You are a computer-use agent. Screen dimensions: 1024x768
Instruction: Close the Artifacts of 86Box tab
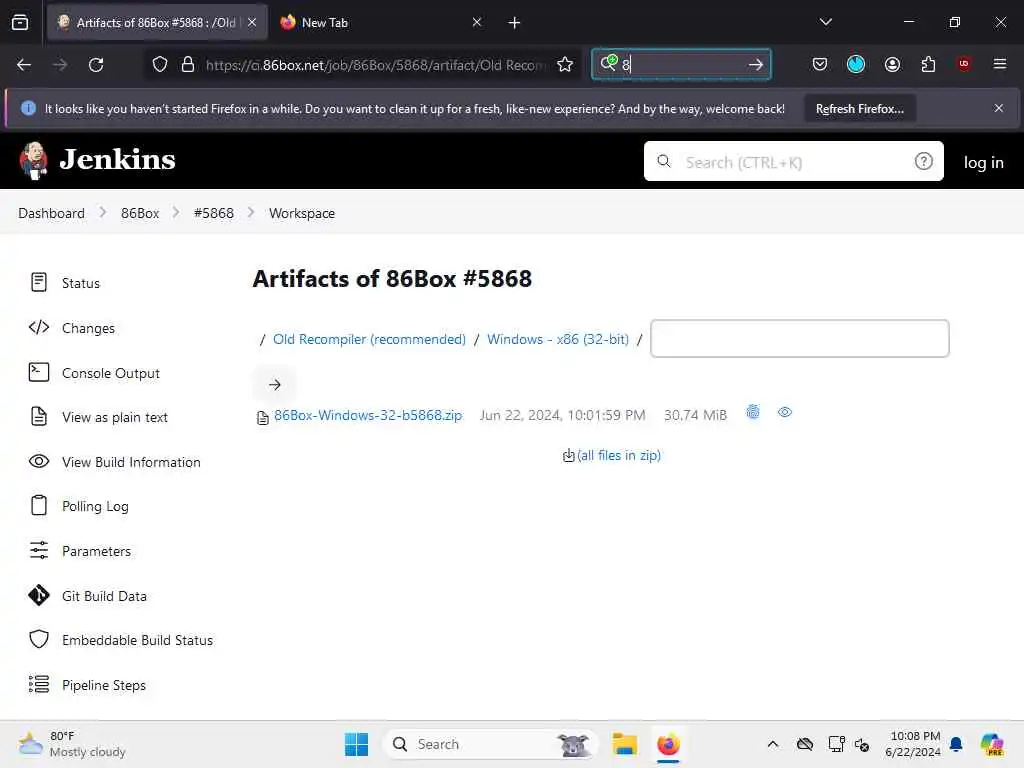pyautogui.click(x=252, y=22)
